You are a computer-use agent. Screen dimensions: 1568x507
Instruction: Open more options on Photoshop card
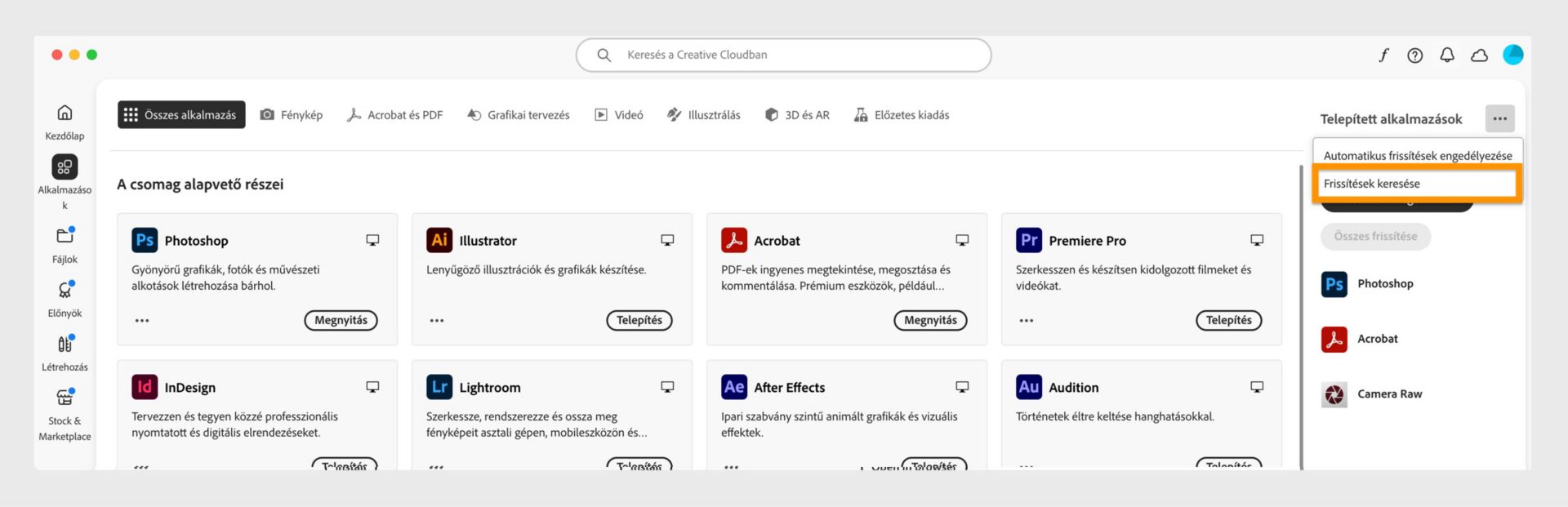click(x=142, y=321)
